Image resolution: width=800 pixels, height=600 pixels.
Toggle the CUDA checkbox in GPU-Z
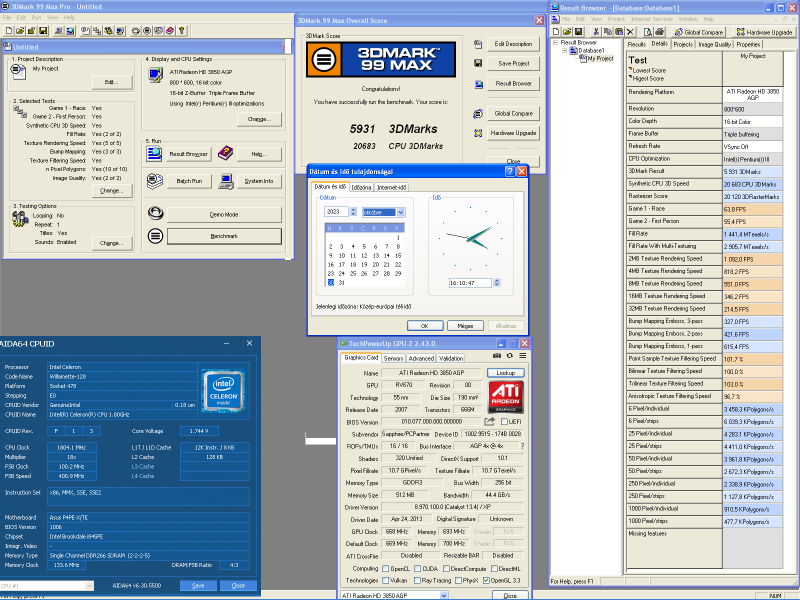click(x=417, y=569)
